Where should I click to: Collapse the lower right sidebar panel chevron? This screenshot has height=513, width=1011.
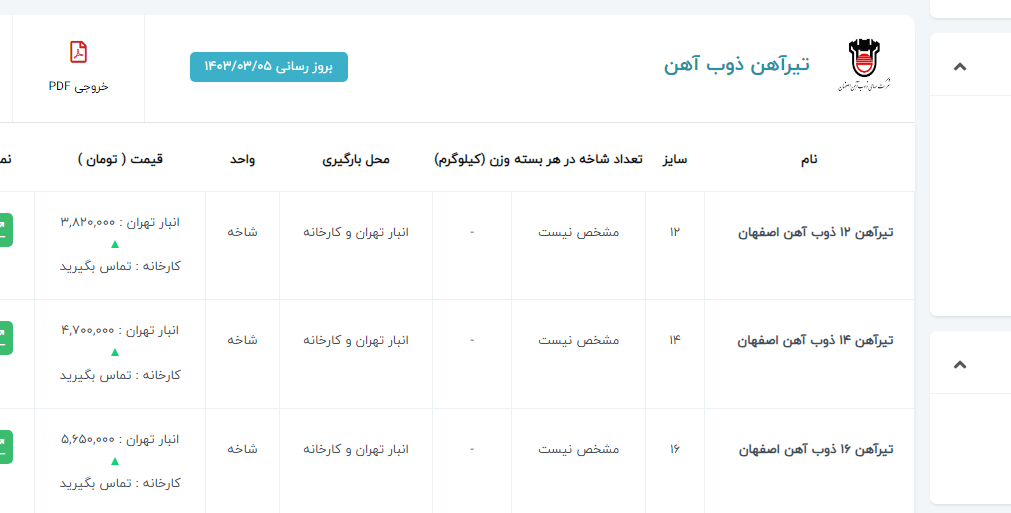coord(960,364)
